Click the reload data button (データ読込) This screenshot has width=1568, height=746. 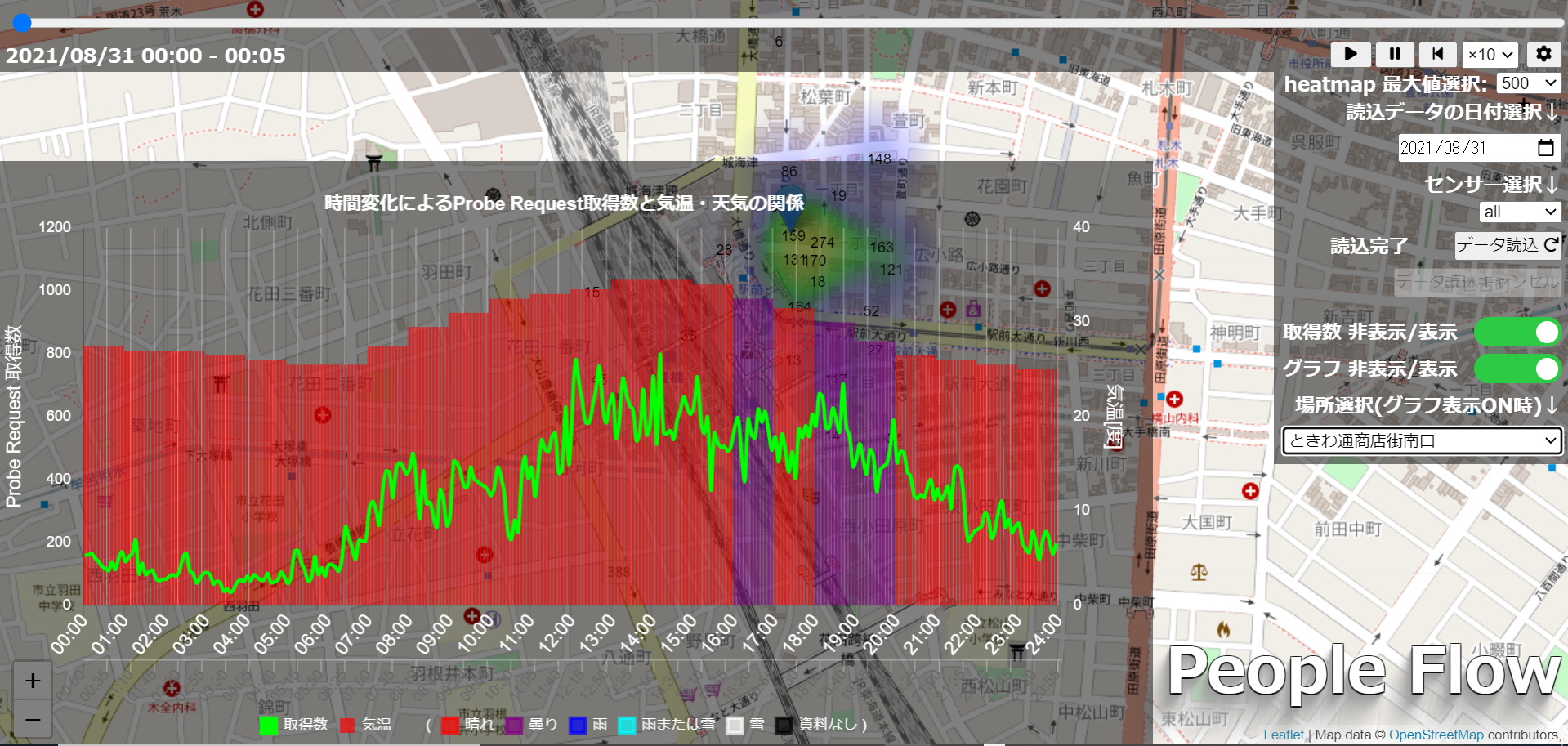tap(1507, 245)
